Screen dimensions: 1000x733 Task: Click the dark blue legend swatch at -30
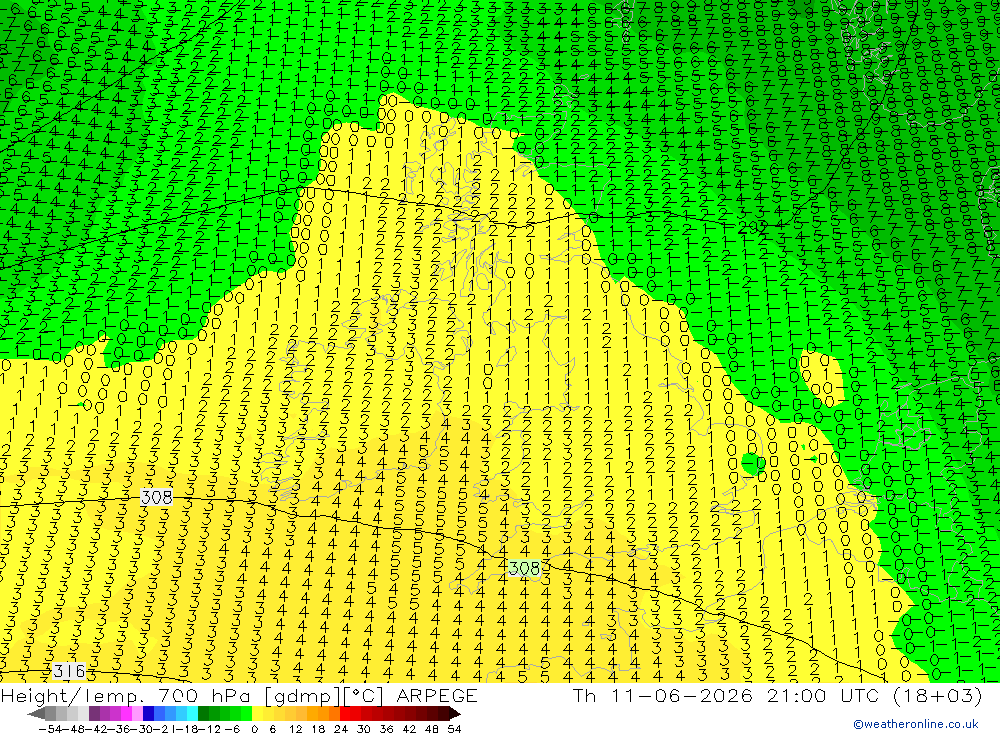pos(149,714)
